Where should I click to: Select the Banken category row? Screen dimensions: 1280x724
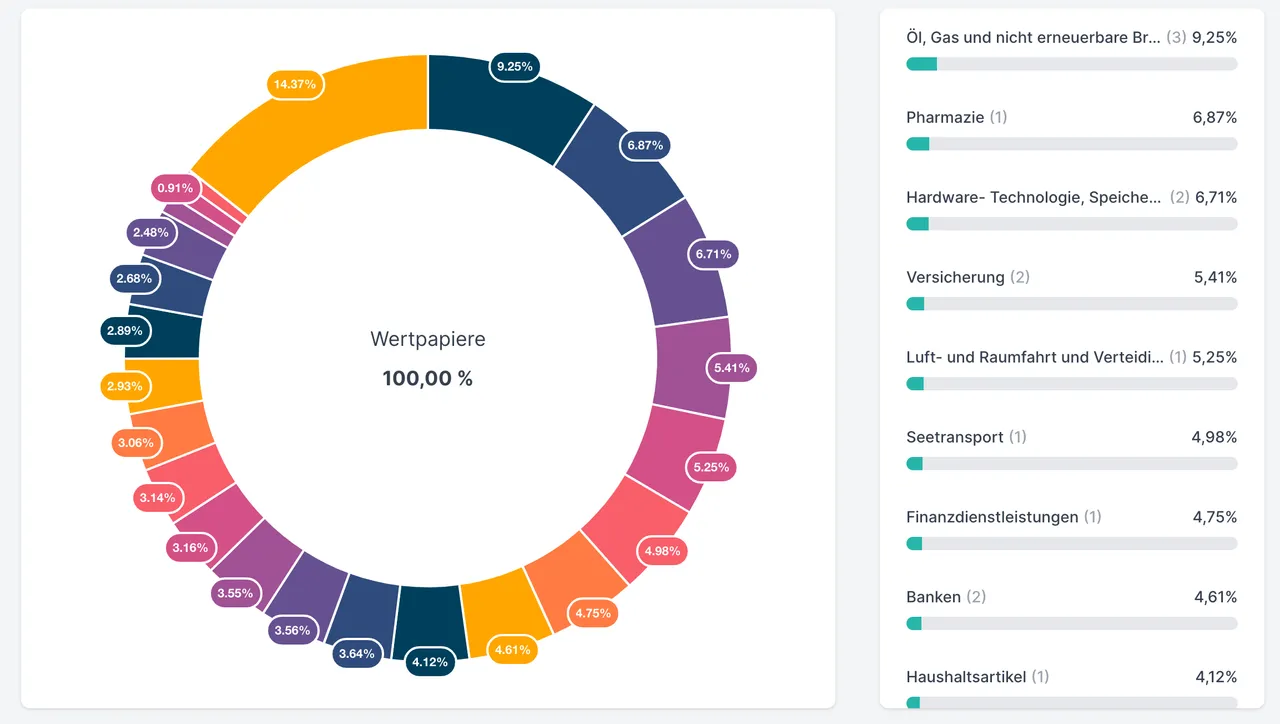(x=1071, y=610)
